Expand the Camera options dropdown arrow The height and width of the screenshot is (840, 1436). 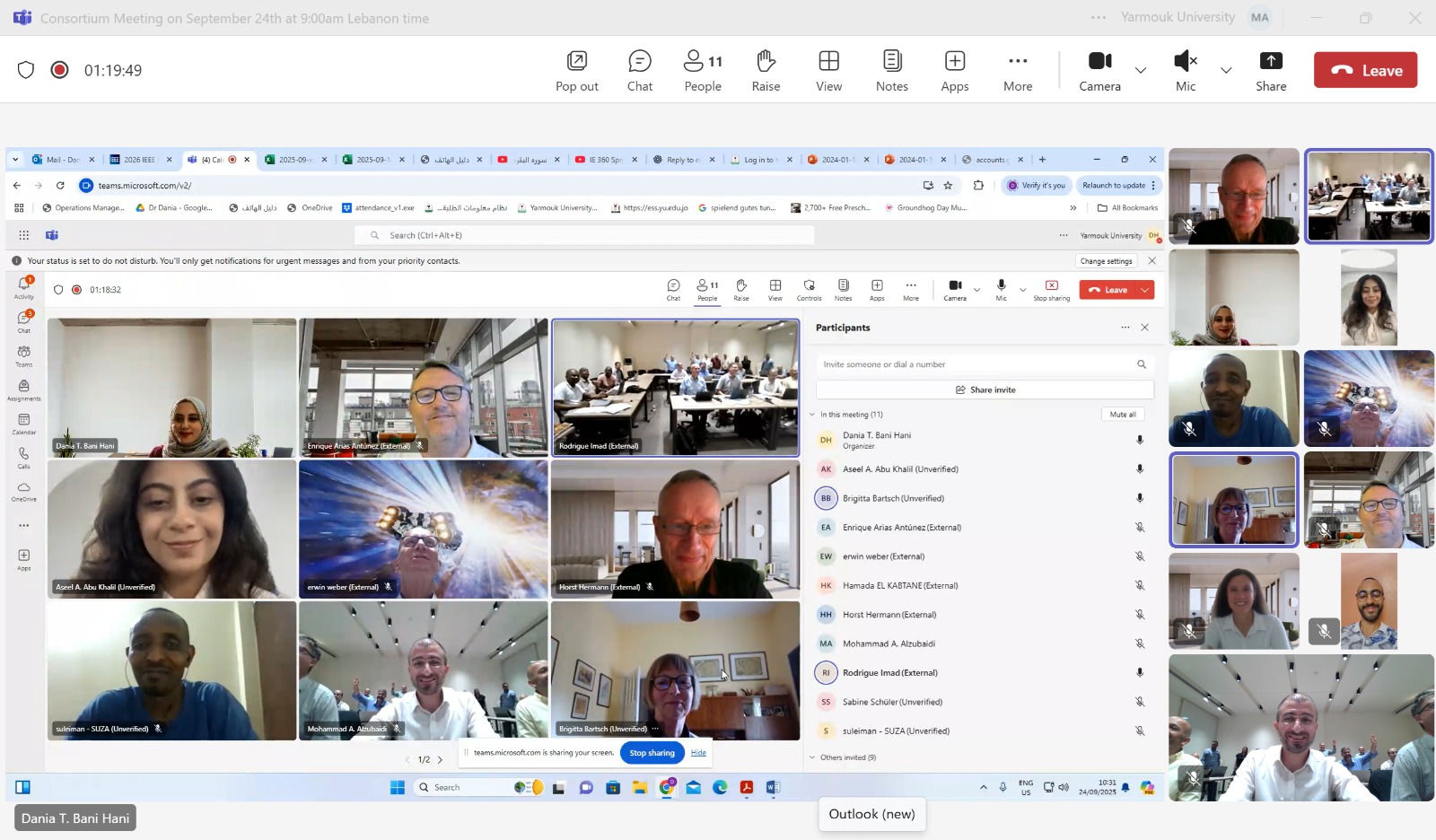coord(1140,70)
